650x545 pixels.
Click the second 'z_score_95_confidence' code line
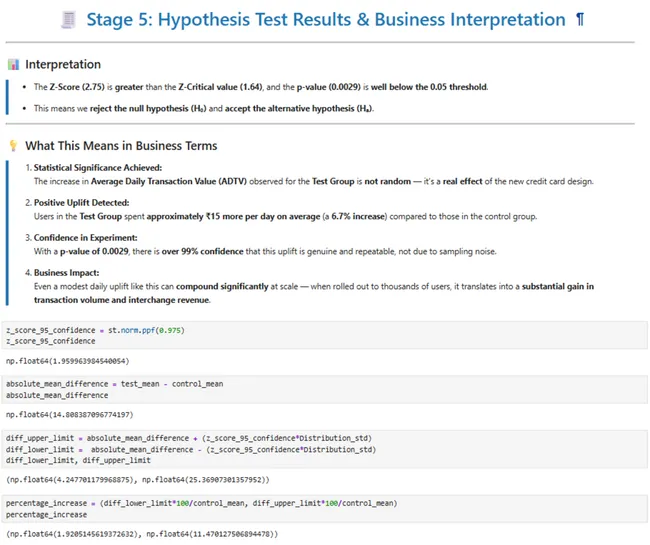tap(51, 341)
